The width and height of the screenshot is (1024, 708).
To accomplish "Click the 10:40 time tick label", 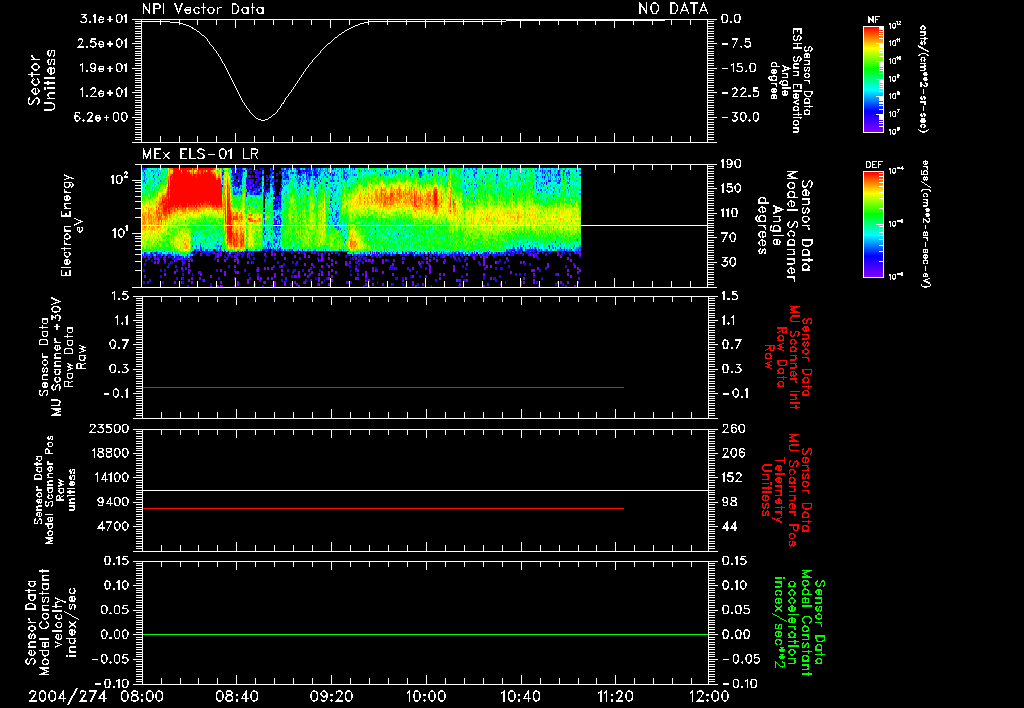I will pos(520,697).
